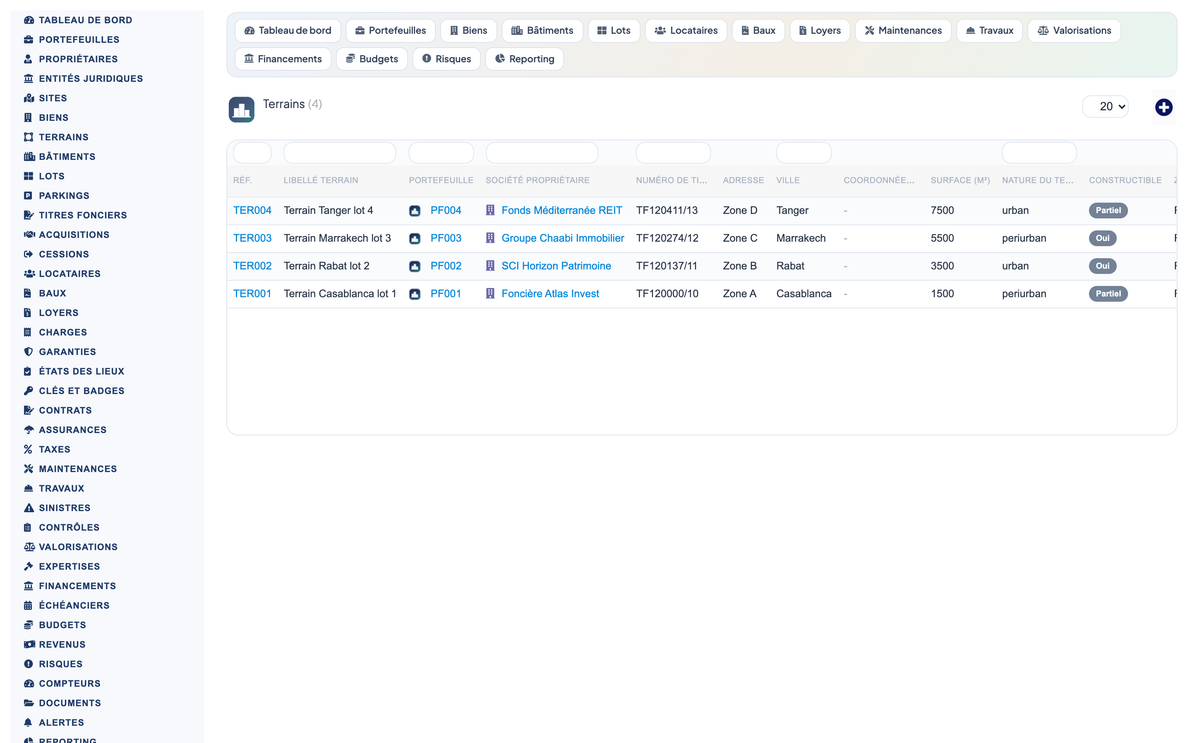Open terrain TER001 record link

252,294
